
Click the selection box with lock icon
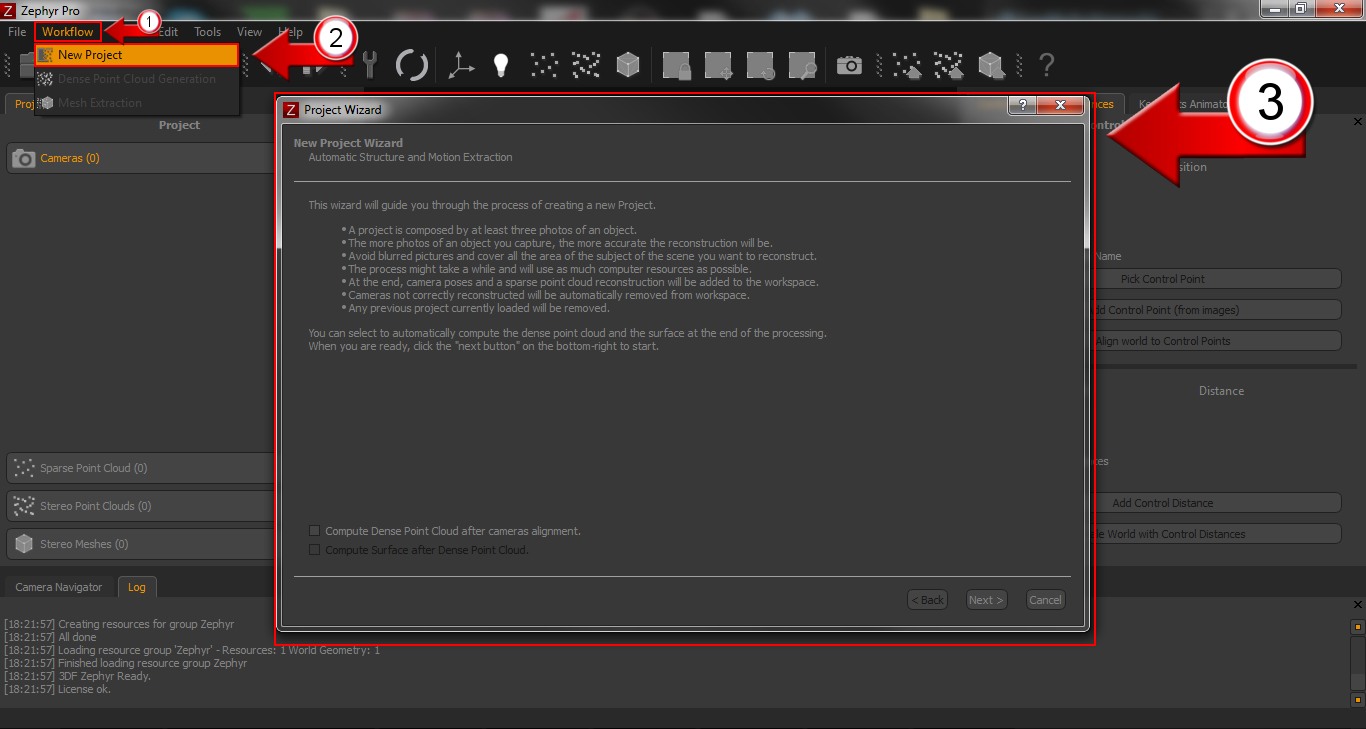point(677,66)
